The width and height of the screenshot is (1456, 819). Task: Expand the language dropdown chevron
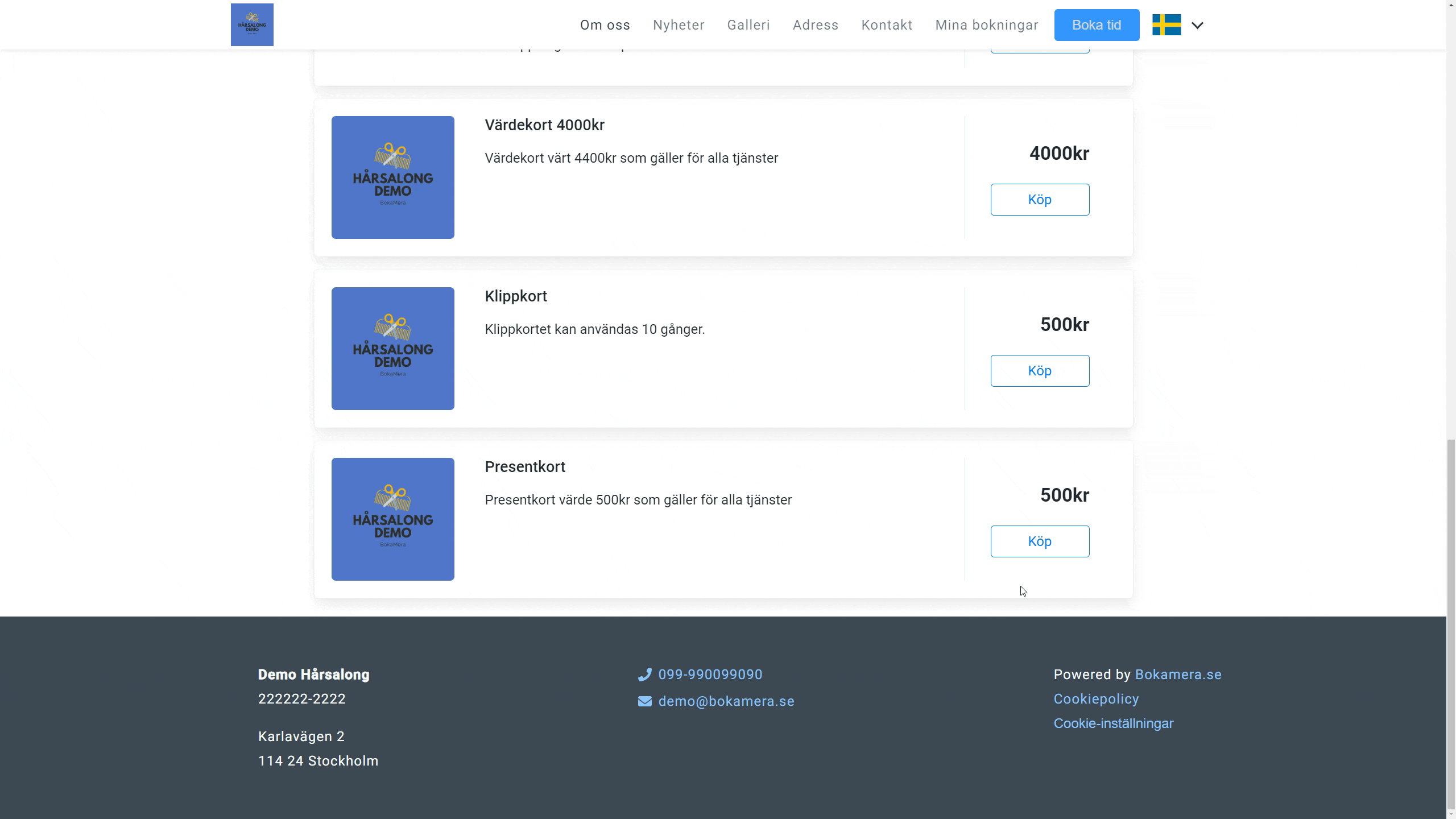point(1197,25)
